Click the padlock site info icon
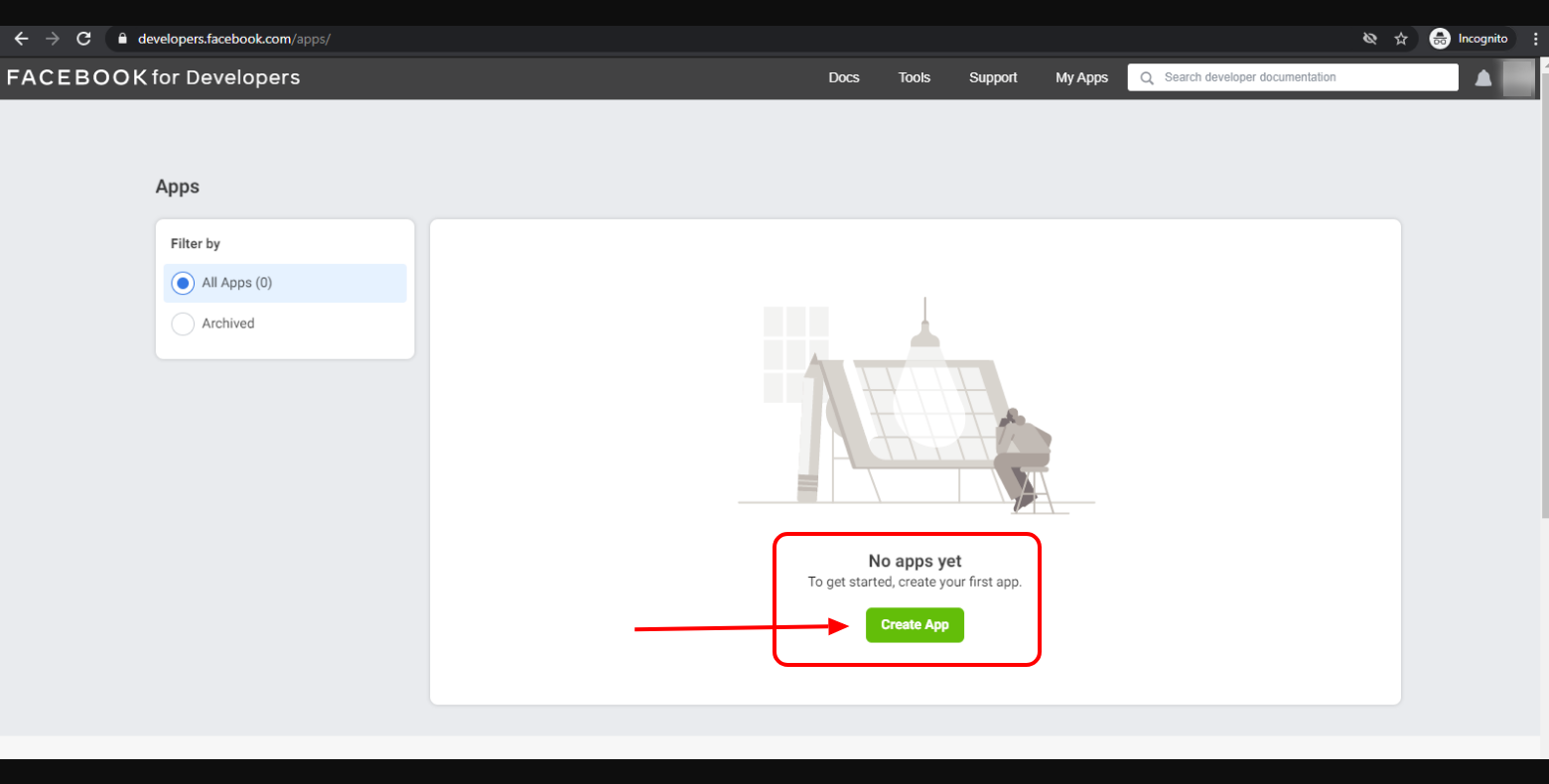This screenshot has width=1549, height=784. click(x=123, y=39)
